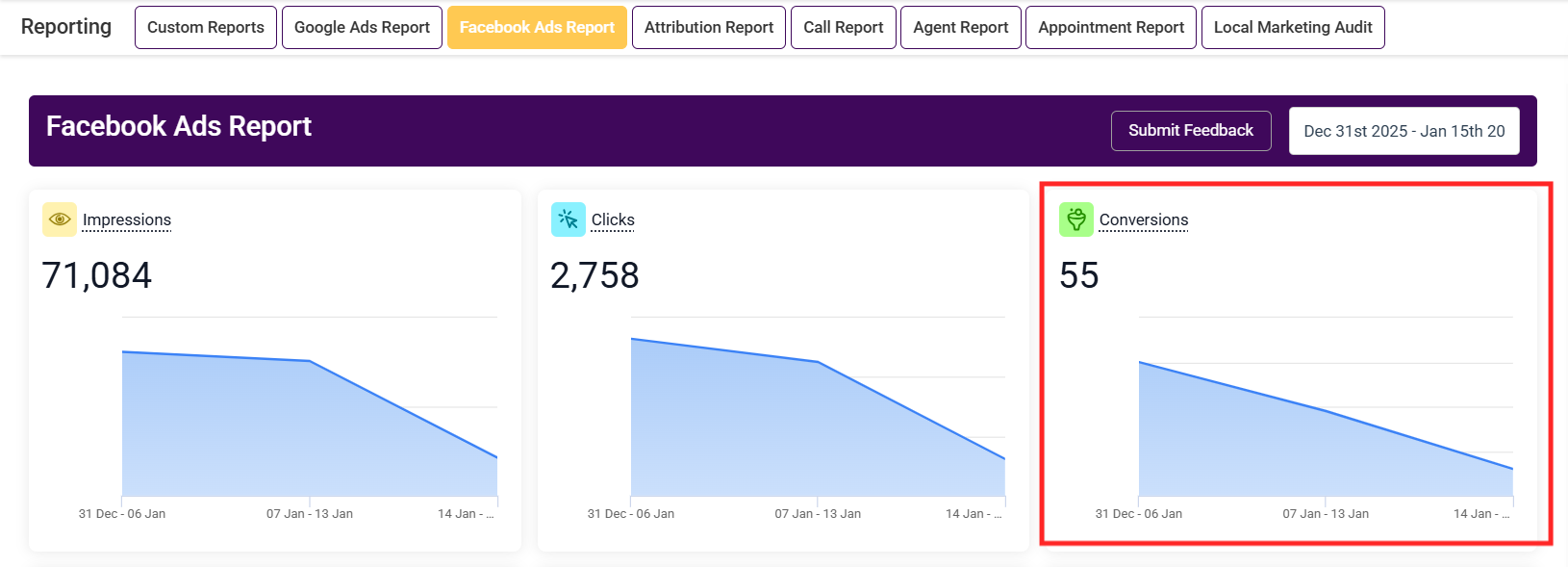
Task: Click the Conversions funnel icon
Action: point(1076,219)
